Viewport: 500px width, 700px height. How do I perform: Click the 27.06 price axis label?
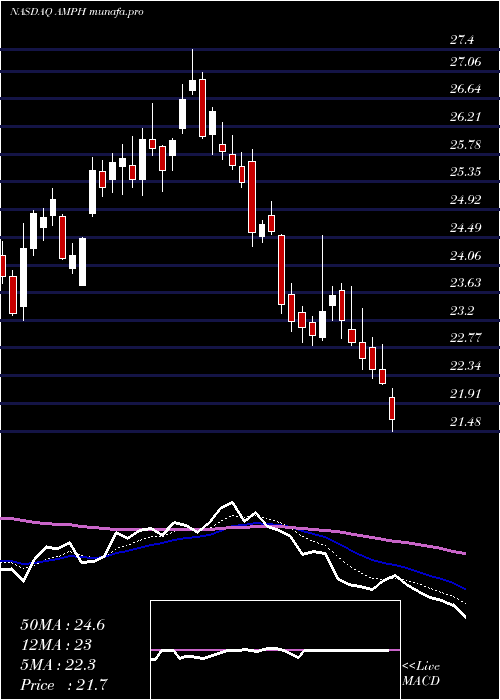coord(465,62)
